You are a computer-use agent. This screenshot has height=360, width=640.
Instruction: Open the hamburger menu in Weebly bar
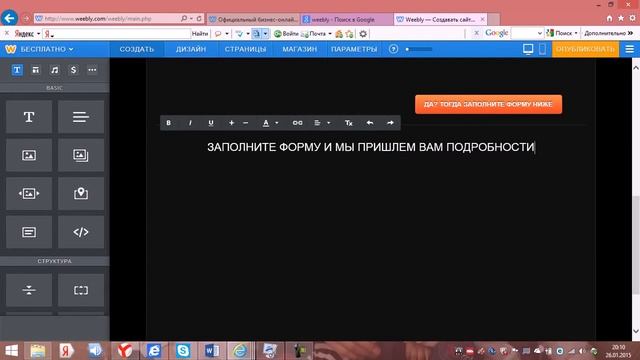pyautogui.click(x=630, y=49)
